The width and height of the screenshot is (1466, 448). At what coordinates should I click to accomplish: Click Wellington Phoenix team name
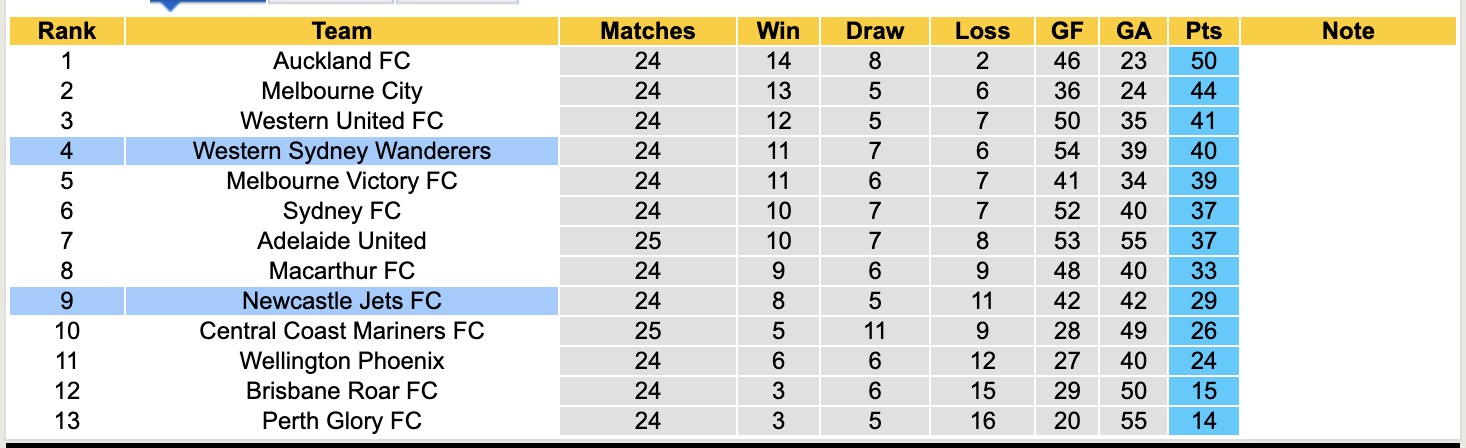pyautogui.click(x=341, y=361)
